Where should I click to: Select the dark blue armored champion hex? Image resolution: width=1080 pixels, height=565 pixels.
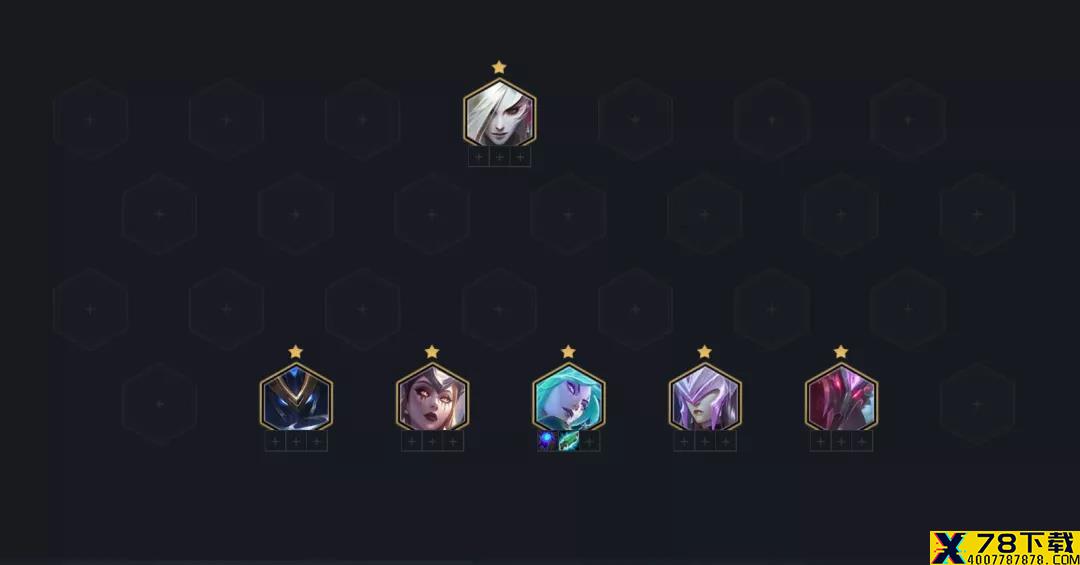296,398
